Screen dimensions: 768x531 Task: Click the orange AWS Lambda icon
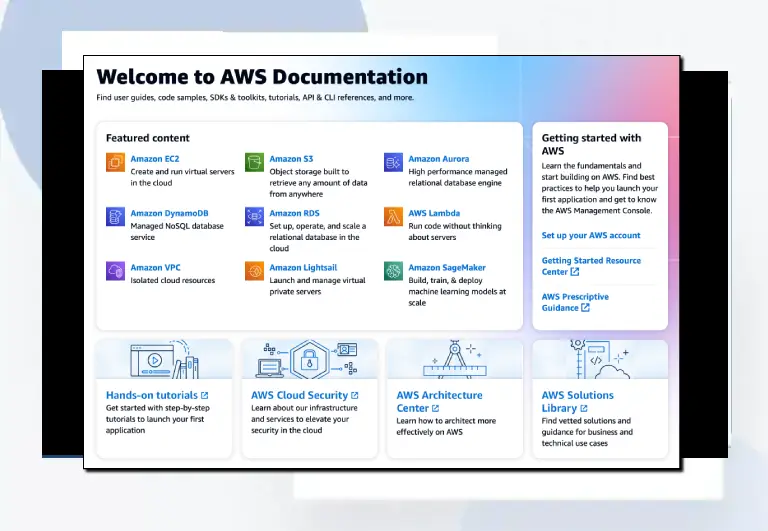pos(393,217)
